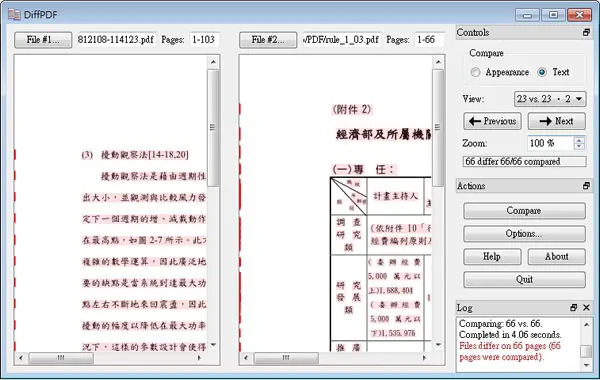Float the Controls panel using its undock icon
The height and width of the screenshot is (380, 600).
[x=586, y=33]
